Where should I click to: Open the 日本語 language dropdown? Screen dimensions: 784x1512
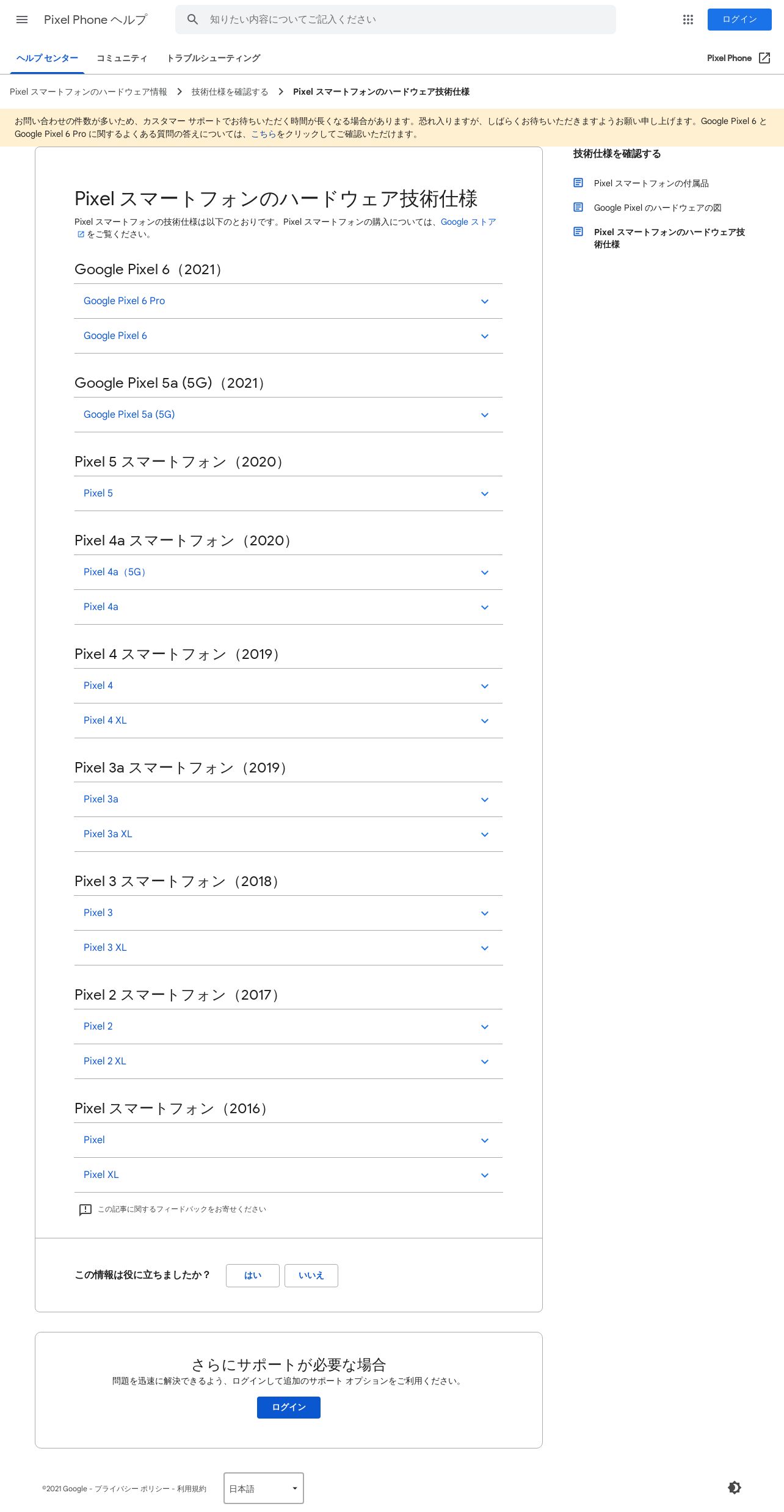click(x=264, y=1488)
